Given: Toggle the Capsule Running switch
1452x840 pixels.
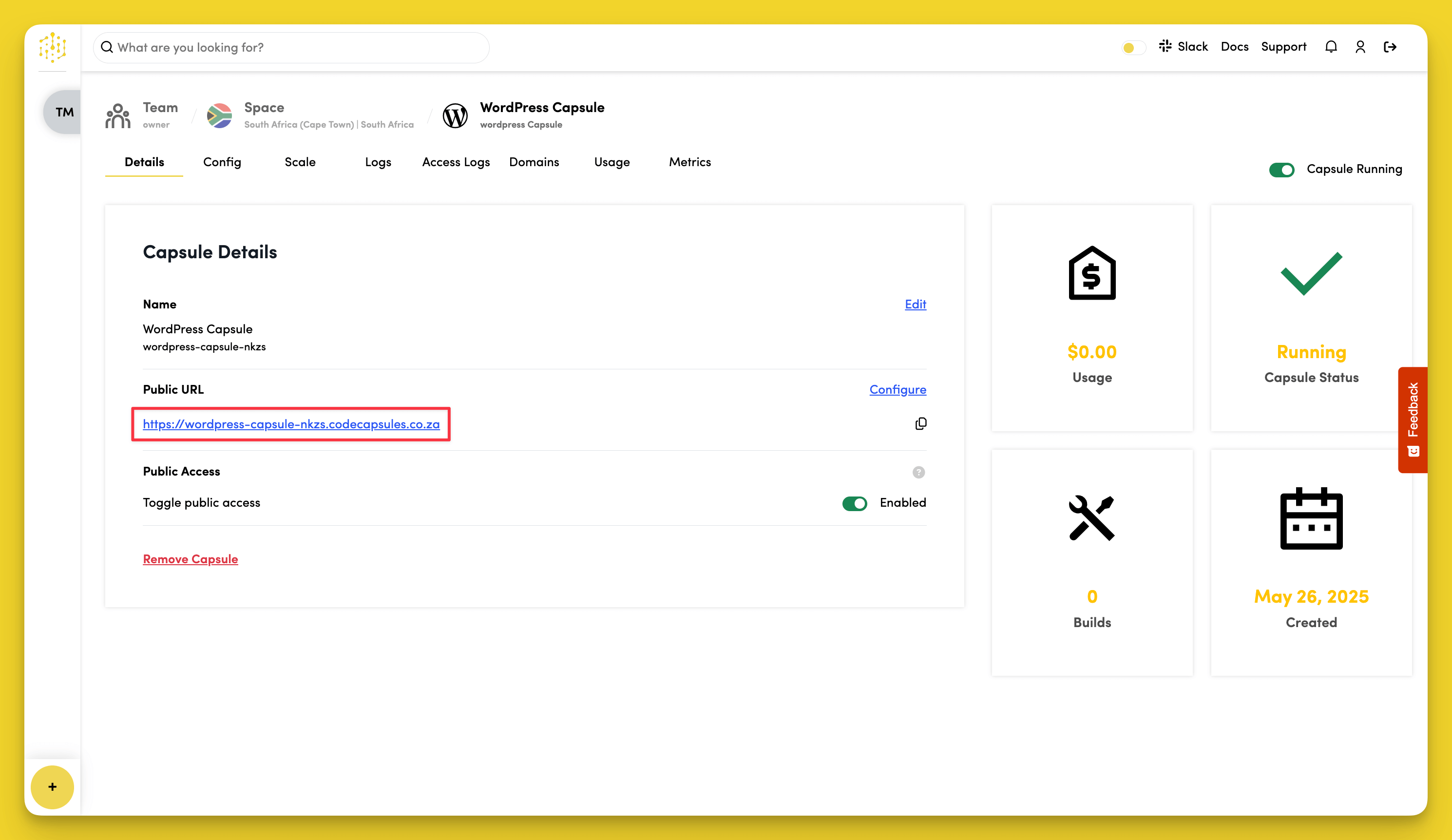Looking at the screenshot, I should click(x=1281, y=170).
